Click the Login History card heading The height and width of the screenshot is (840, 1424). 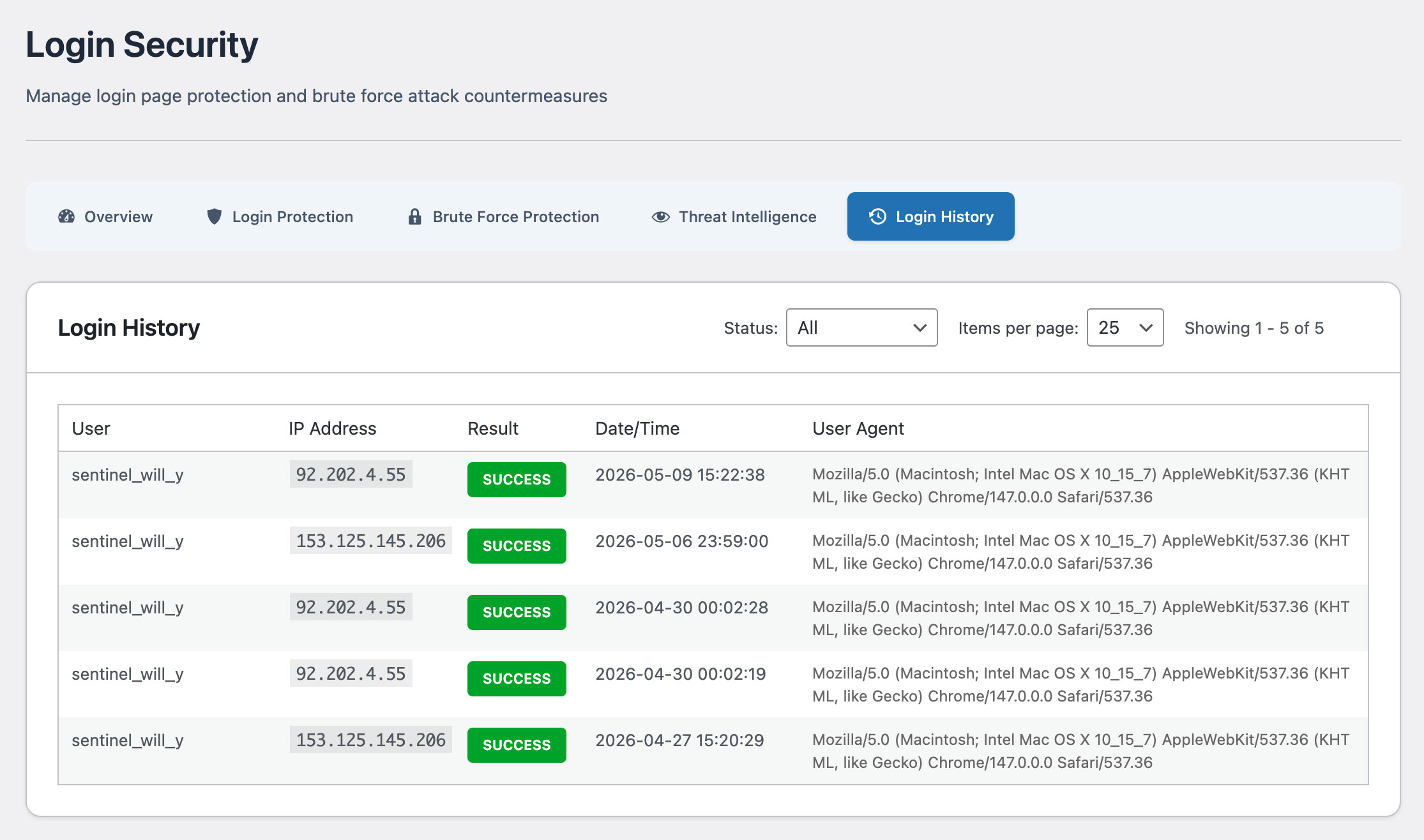click(x=129, y=327)
